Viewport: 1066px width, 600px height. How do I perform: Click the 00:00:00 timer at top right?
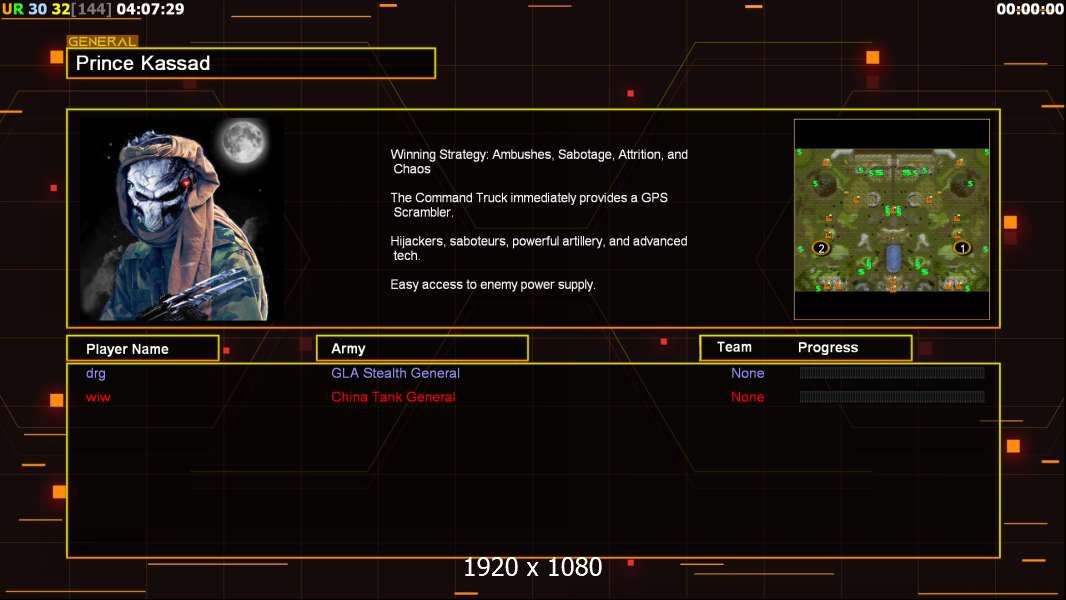click(x=1030, y=9)
